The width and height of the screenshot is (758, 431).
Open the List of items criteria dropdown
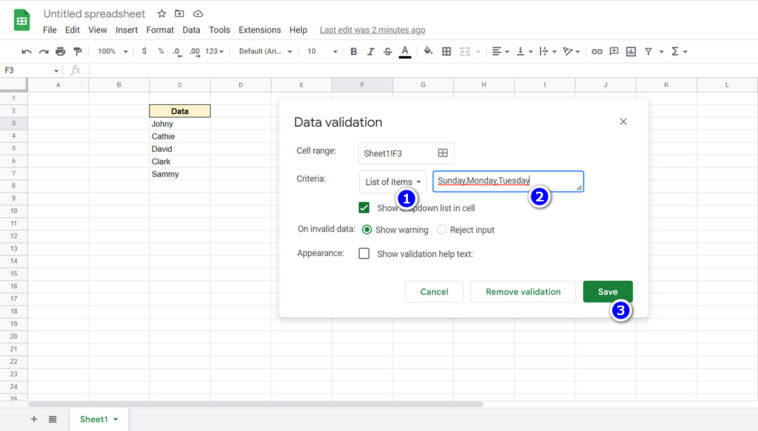[x=392, y=182]
